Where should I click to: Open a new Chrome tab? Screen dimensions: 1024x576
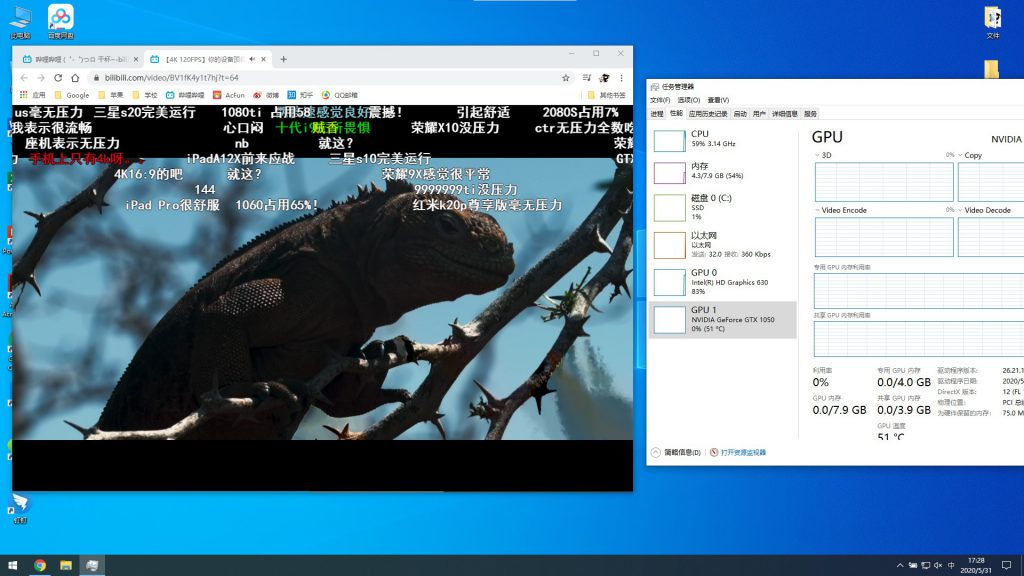[x=283, y=59]
